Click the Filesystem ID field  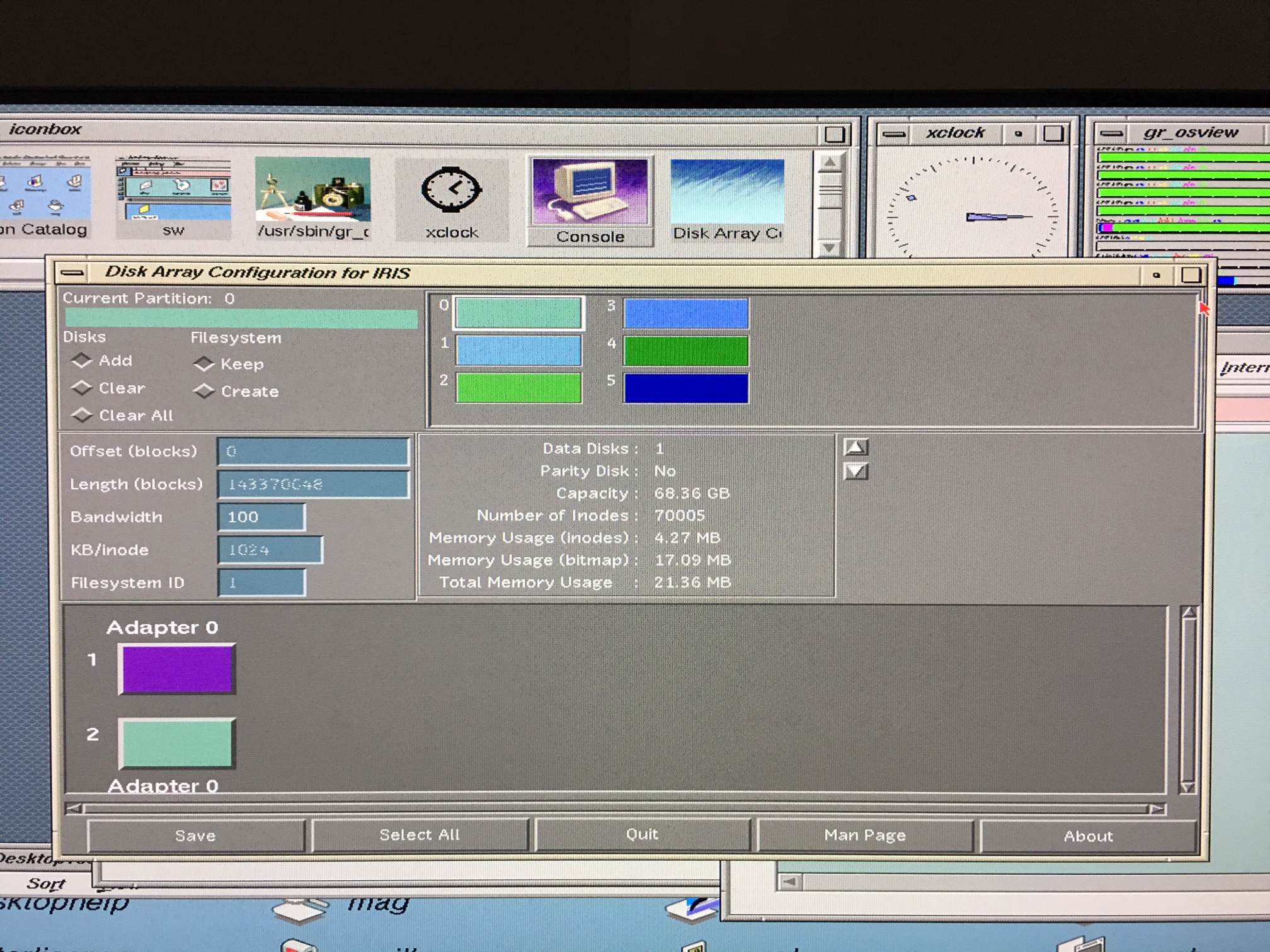click(261, 582)
